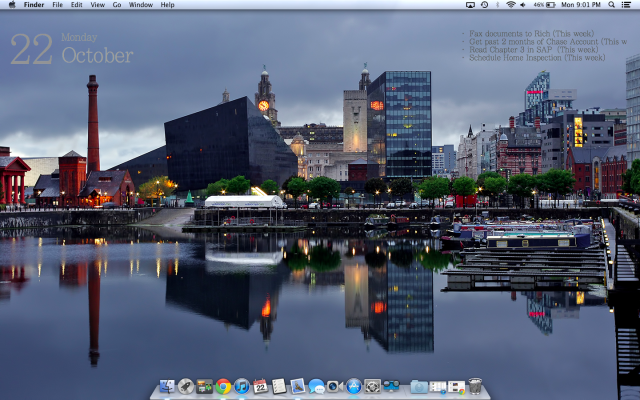Launch iTunes from the dock
640x400 pixels.
coord(241,386)
